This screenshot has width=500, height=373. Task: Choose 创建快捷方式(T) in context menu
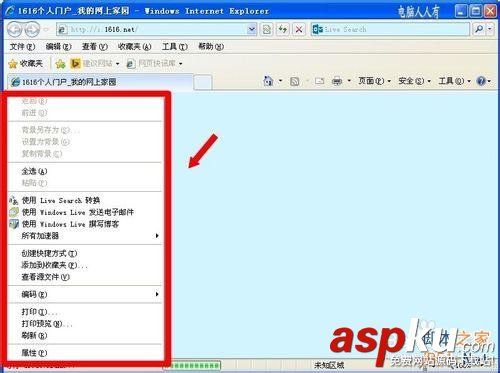85,253
